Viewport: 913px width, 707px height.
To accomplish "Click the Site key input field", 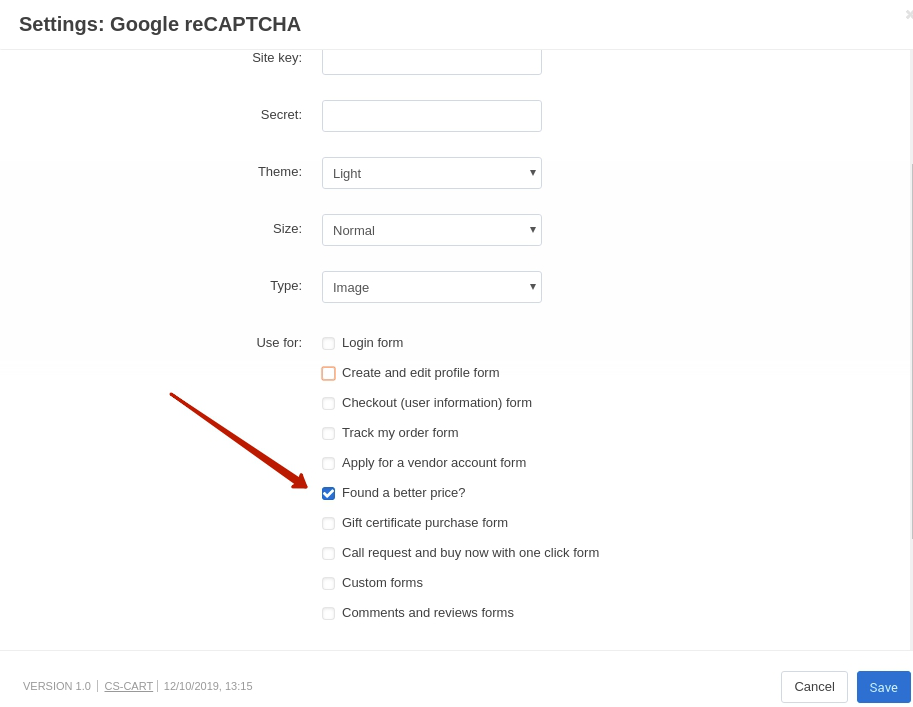I will (431, 62).
